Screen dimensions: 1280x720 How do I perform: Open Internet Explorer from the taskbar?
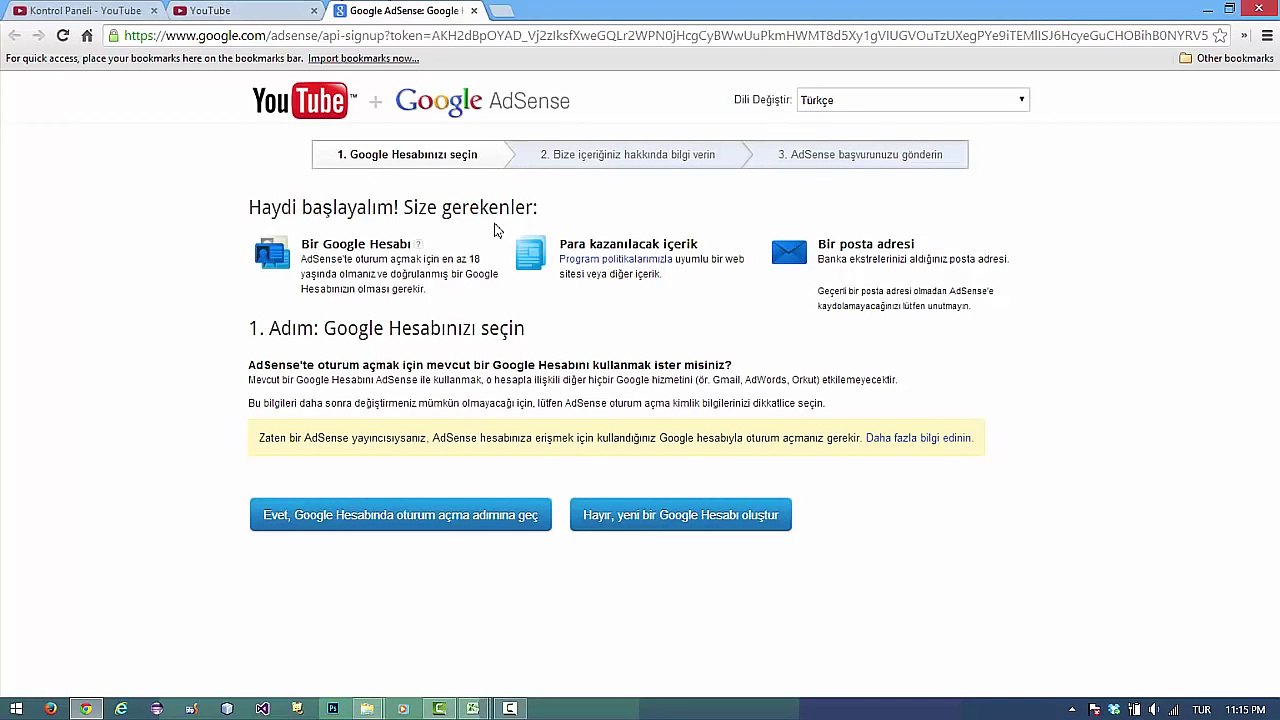pyautogui.click(x=121, y=709)
